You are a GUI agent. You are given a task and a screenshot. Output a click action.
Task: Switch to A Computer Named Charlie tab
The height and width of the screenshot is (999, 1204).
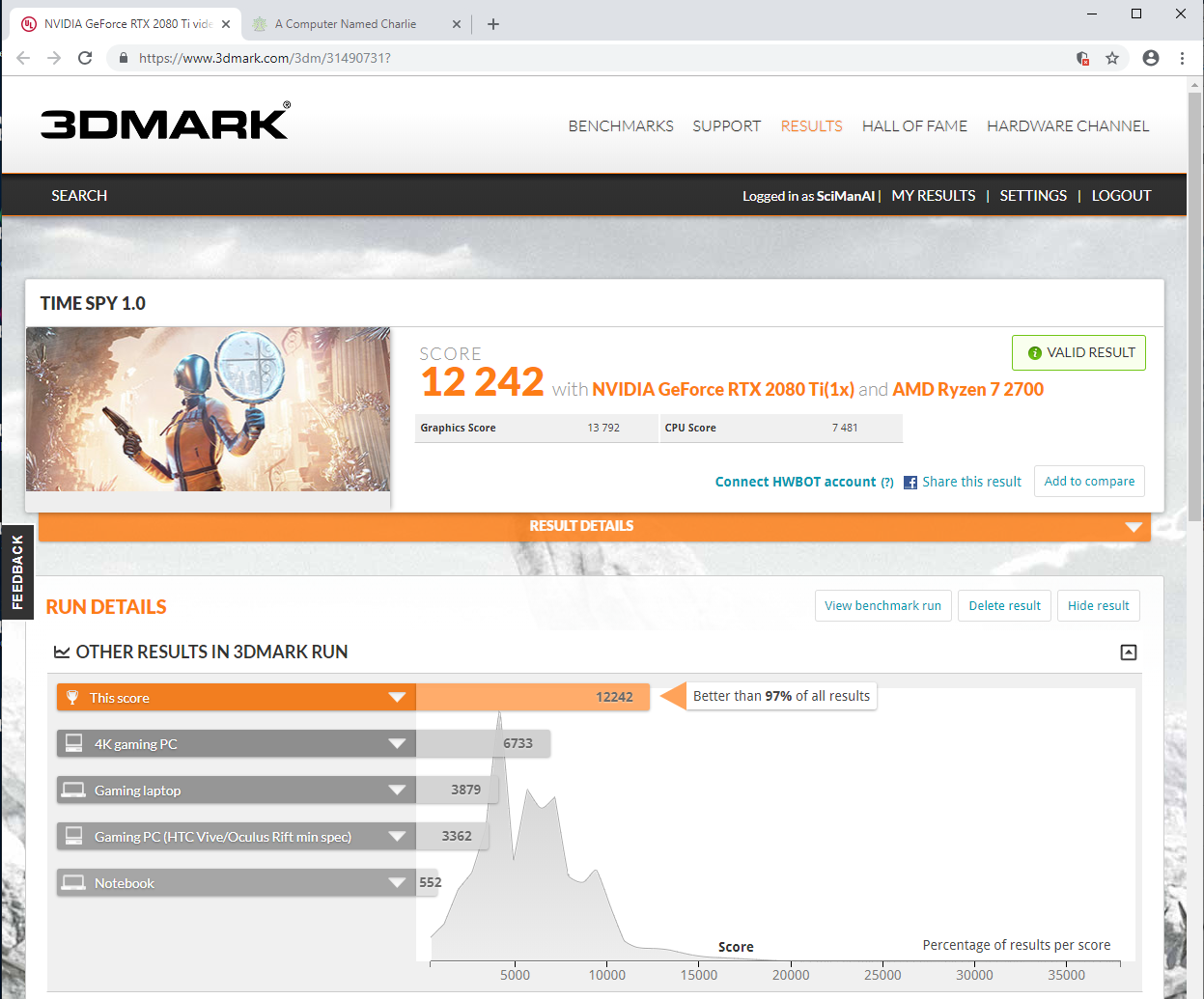(x=346, y=24)
